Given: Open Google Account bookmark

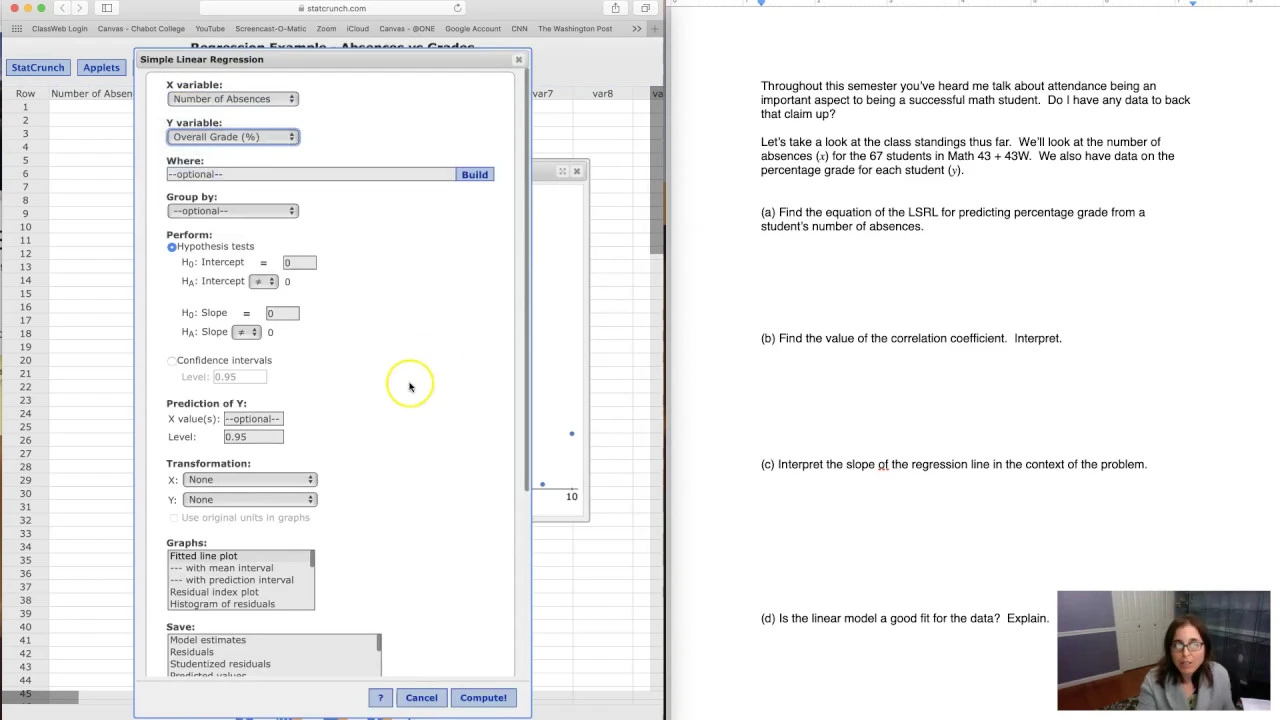Looking at the screenshot, I should point(473,29).
